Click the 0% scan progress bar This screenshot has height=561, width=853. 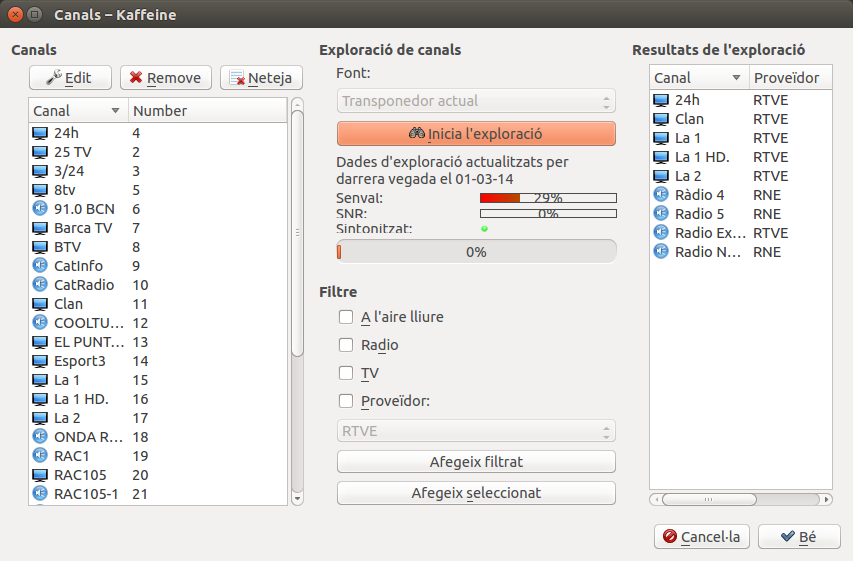pyautogui.click(x=476, y=252)
